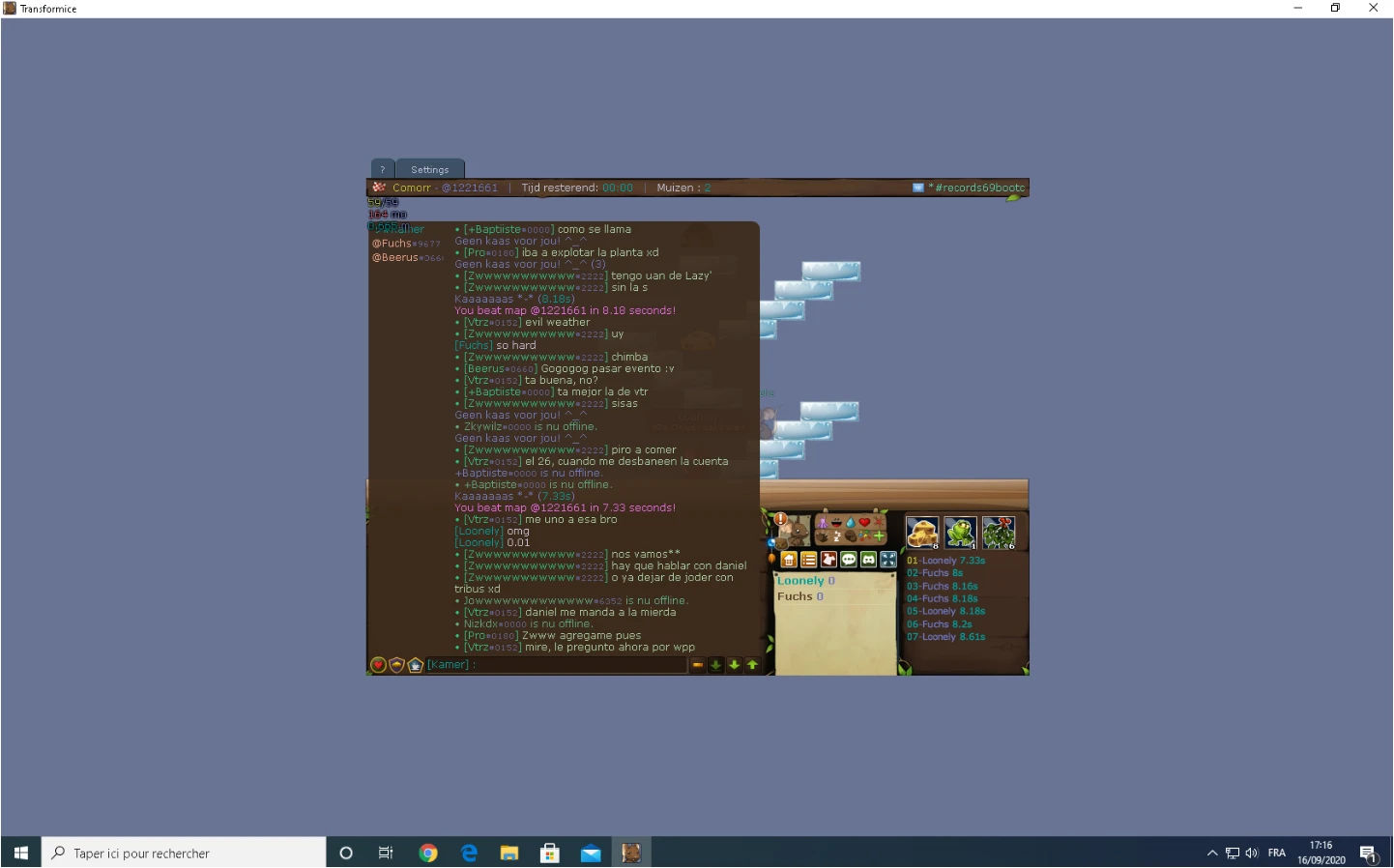This screenshot has width=1394, height=868.
Task: Select the brown facepalm emote
Action: coord(851,536)
